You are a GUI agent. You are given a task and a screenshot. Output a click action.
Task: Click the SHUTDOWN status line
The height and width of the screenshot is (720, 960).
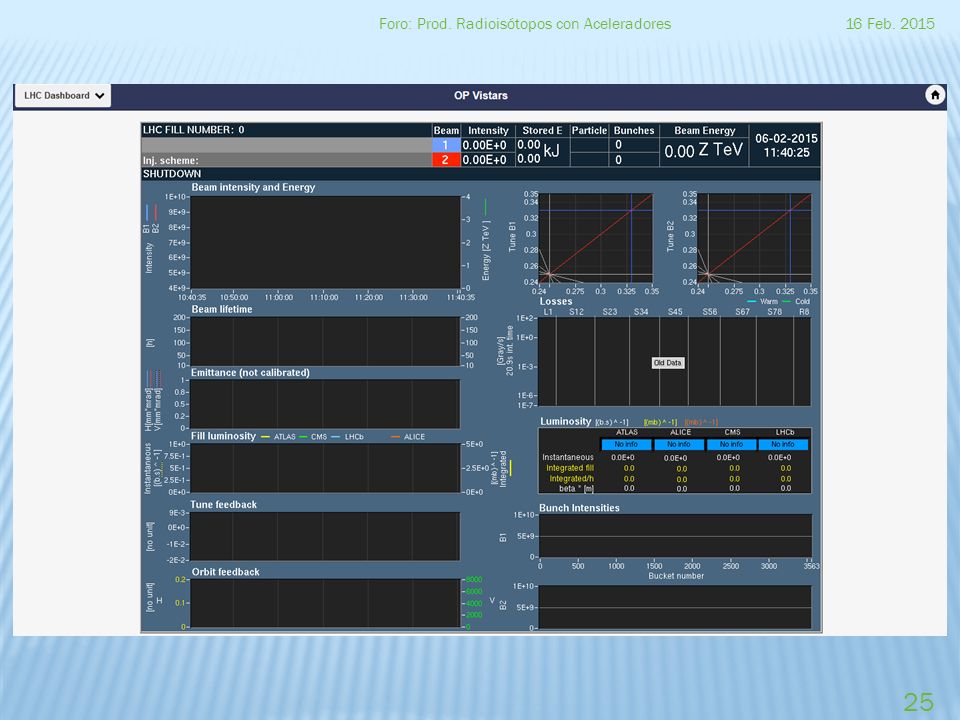(x=172, y=174)
